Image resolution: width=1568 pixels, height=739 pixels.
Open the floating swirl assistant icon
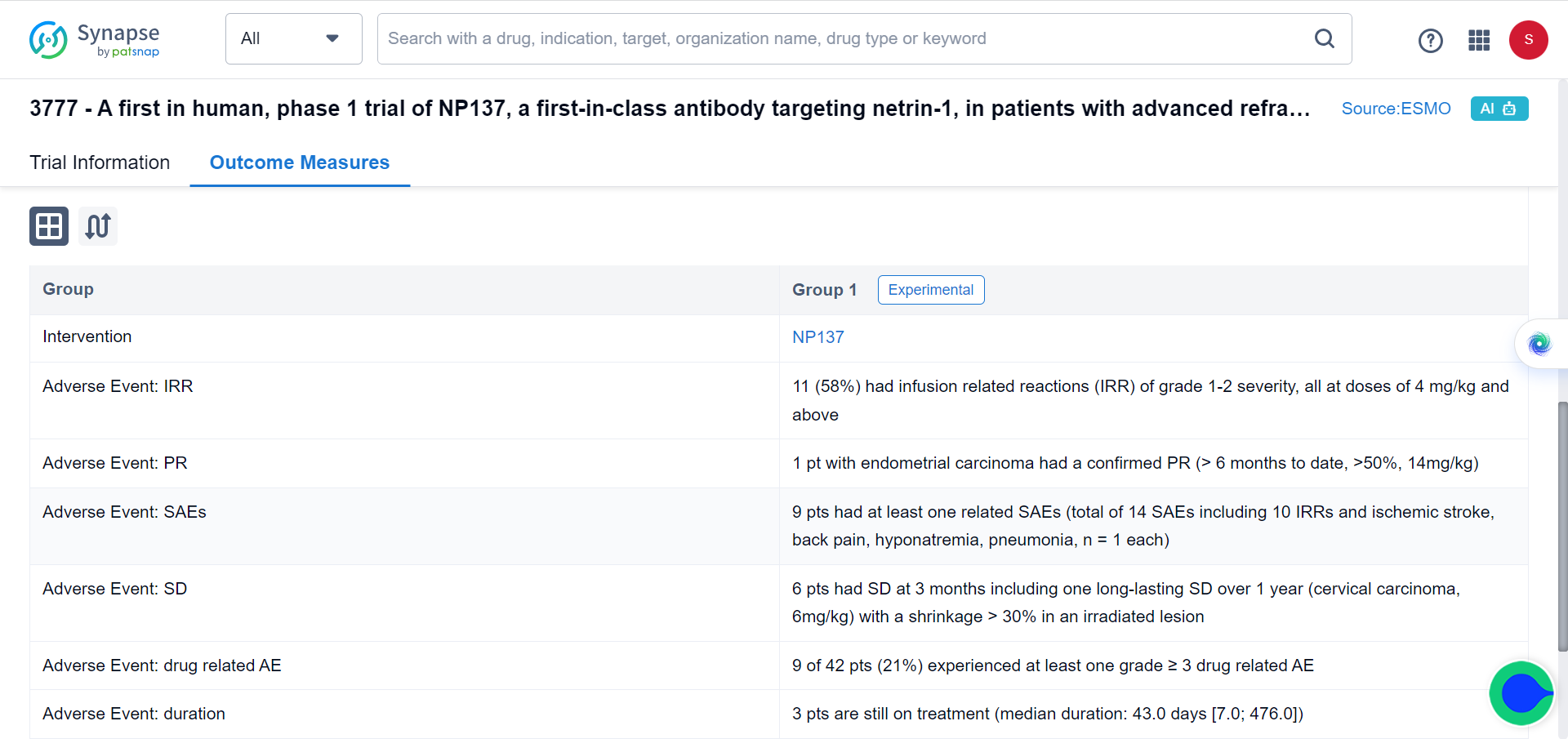coord(1539,344)
